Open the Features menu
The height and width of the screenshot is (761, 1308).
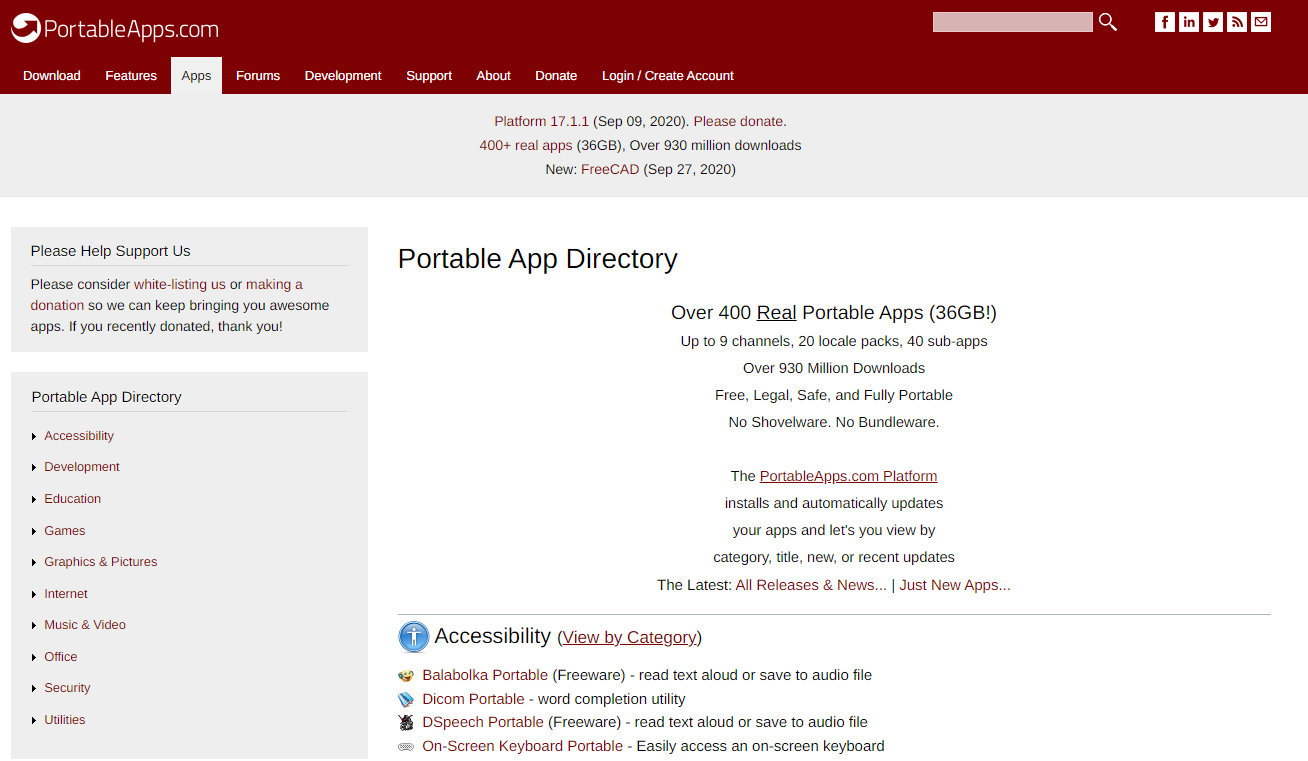[131, 76]
